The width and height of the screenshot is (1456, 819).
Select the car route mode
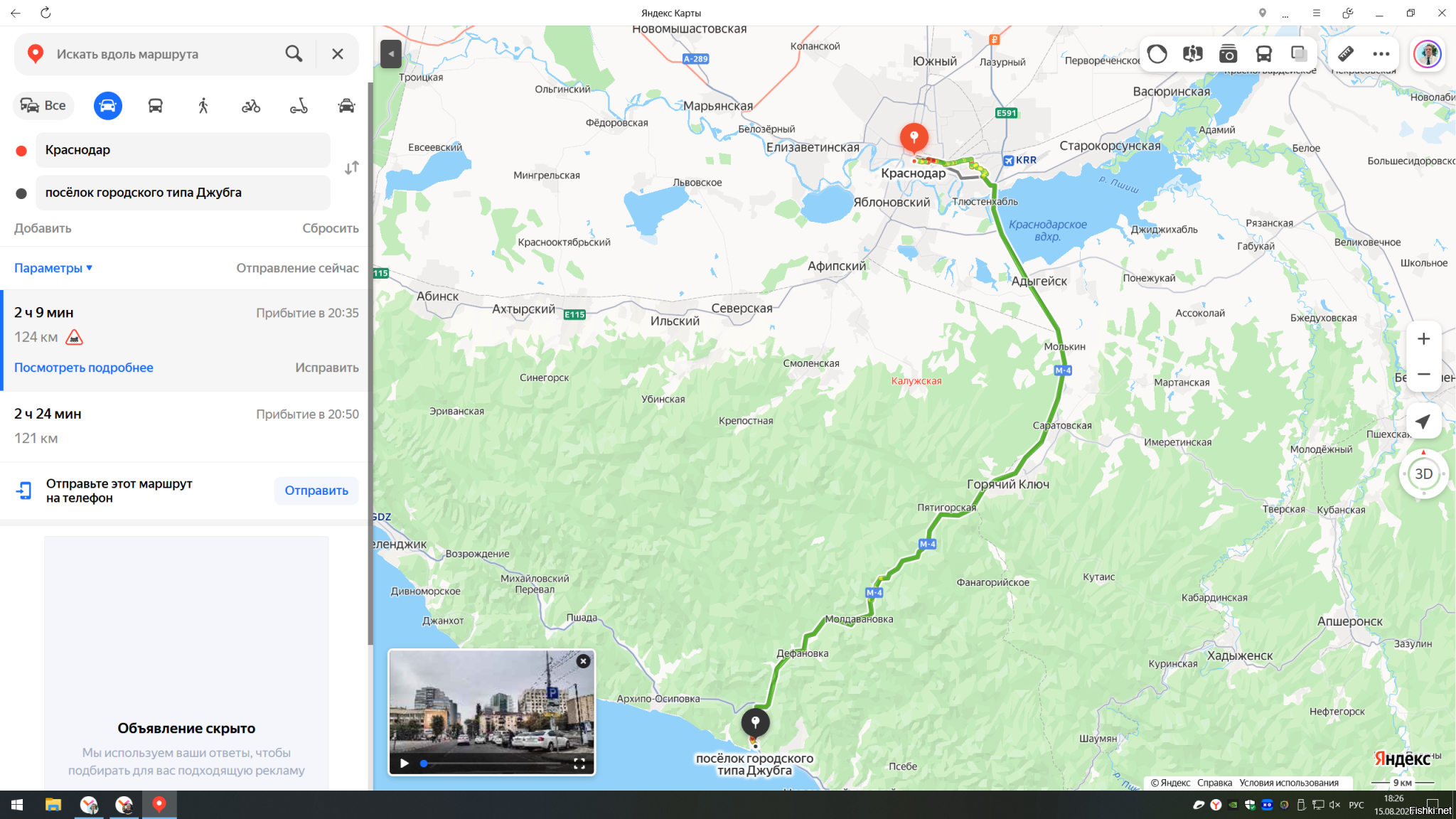pos(107,106)
